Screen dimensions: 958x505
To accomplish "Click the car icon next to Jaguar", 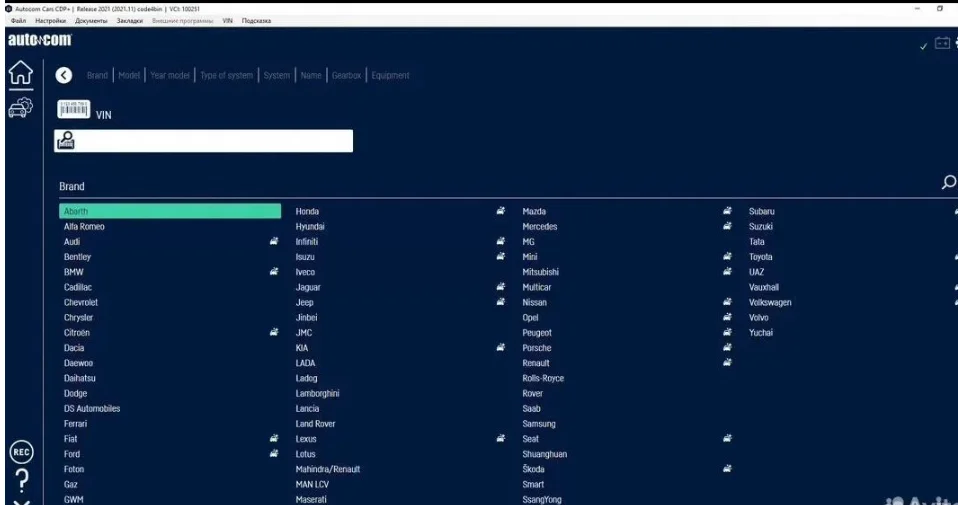I will click(x=500, y=286).
